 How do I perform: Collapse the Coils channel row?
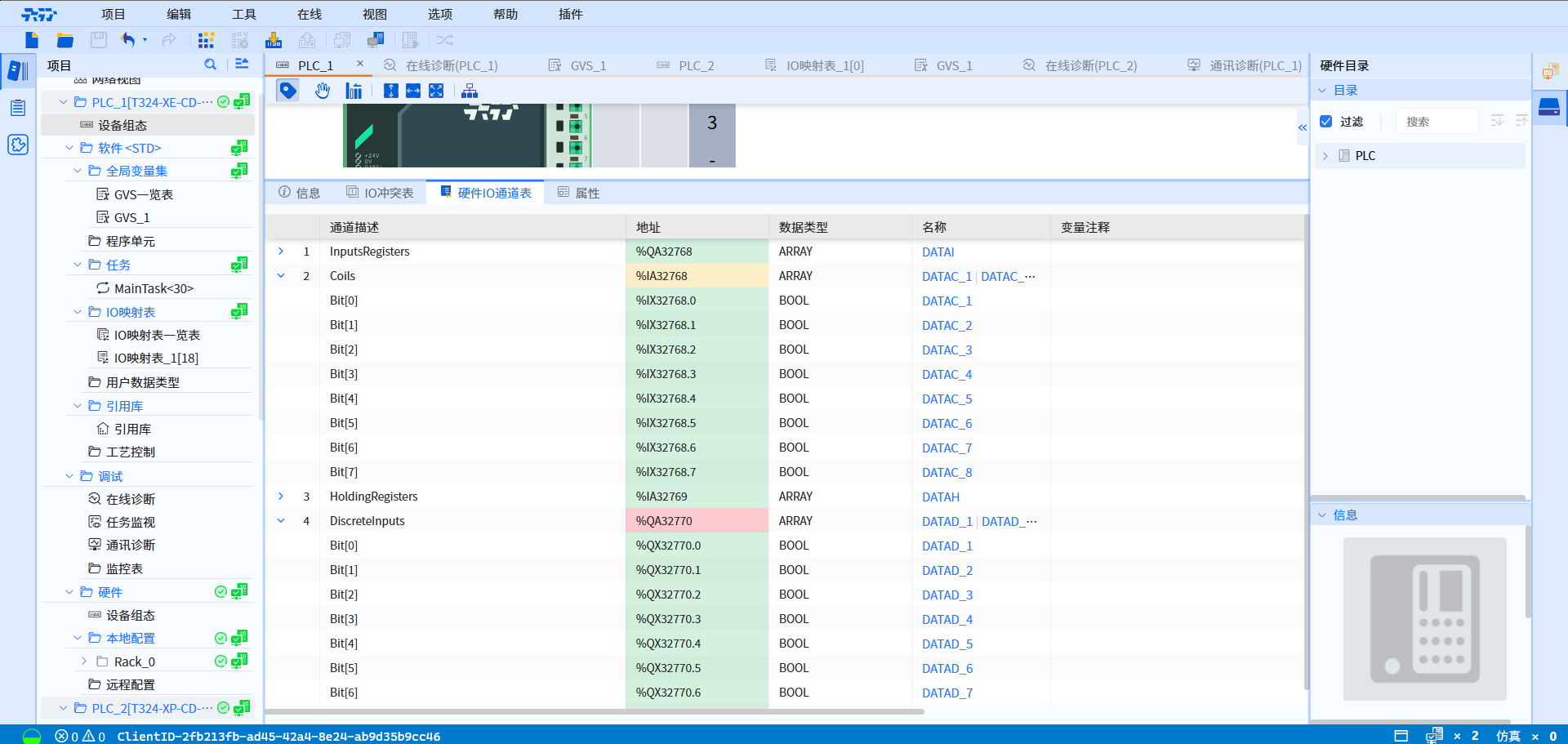[281, 275]
